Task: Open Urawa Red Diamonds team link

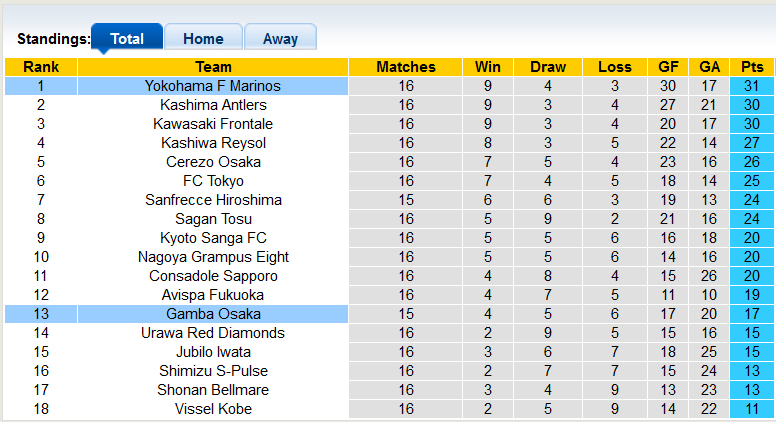Action: pyautogui.click(x=213, y=333)
